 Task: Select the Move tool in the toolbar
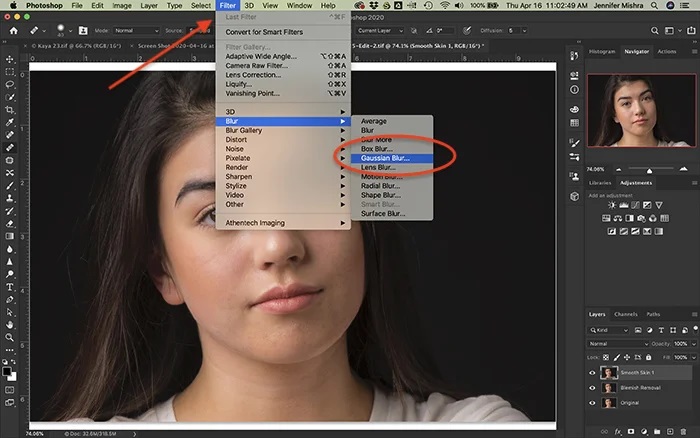tap(9, 60)
